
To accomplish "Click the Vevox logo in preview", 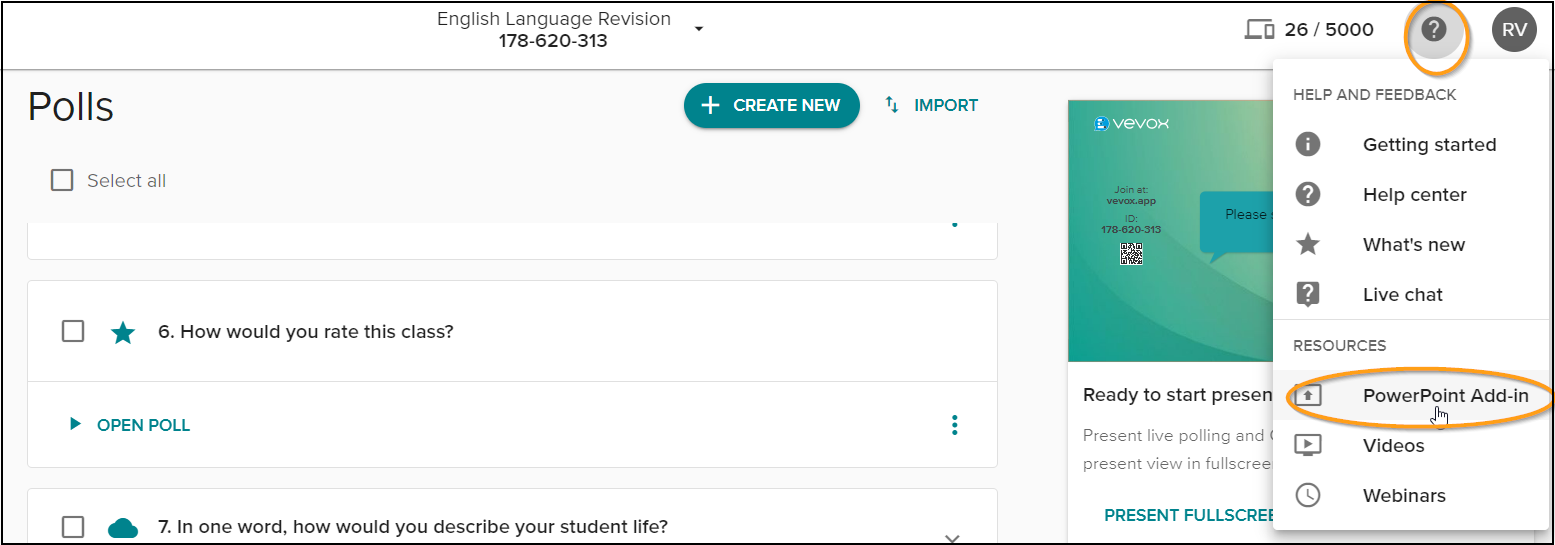I will tap(1132, 124).
